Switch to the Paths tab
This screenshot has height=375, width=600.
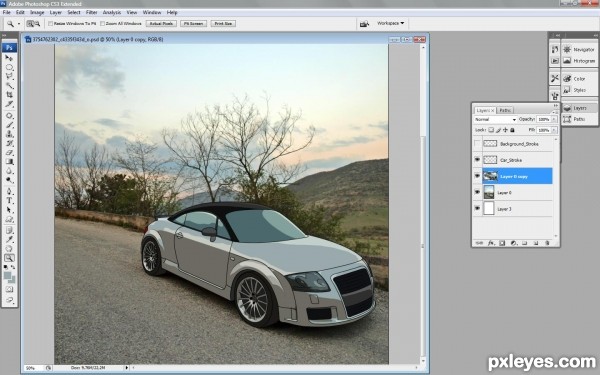[x=505, y=110]
